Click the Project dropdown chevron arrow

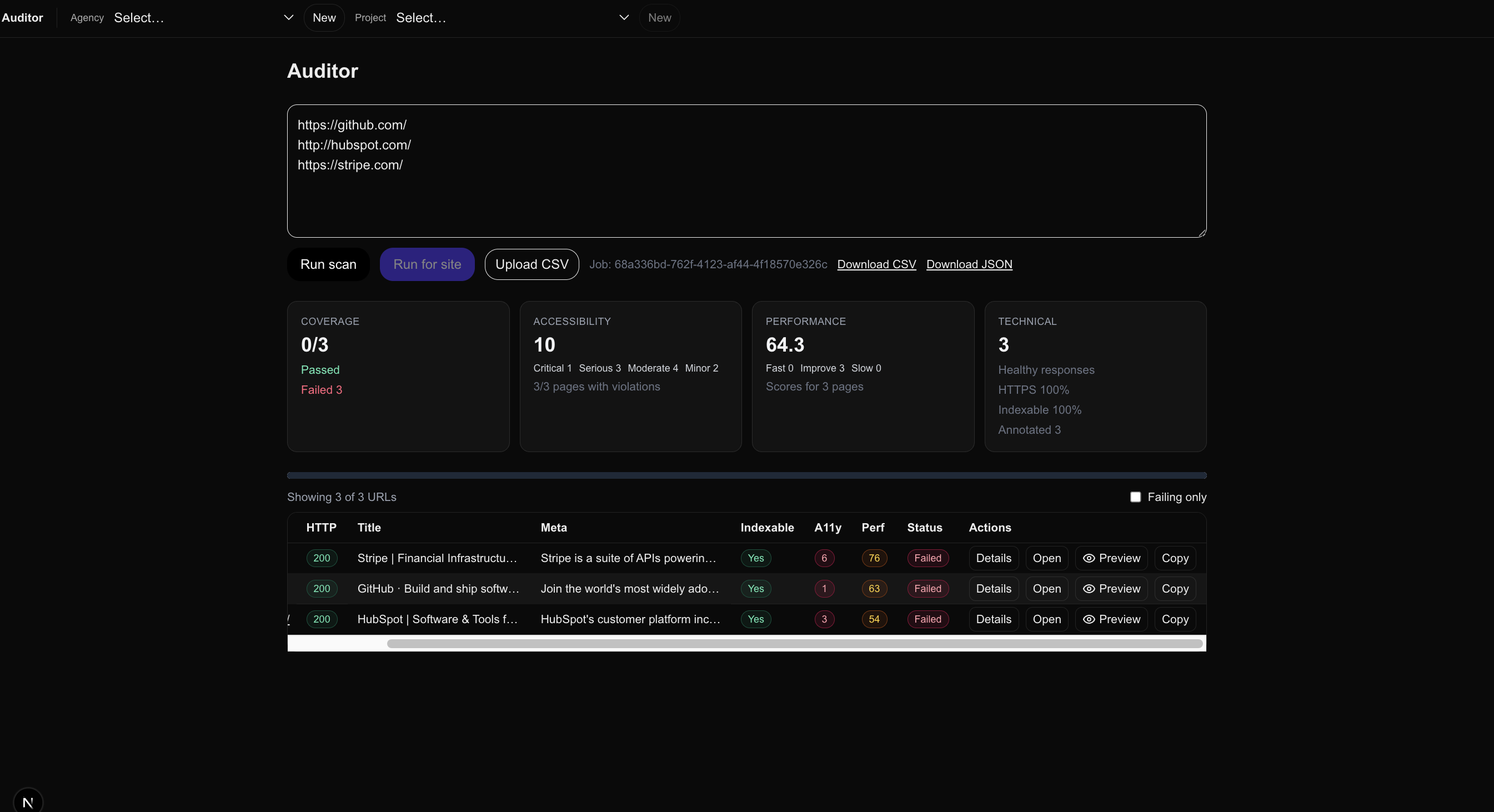[x=624, y=18]
